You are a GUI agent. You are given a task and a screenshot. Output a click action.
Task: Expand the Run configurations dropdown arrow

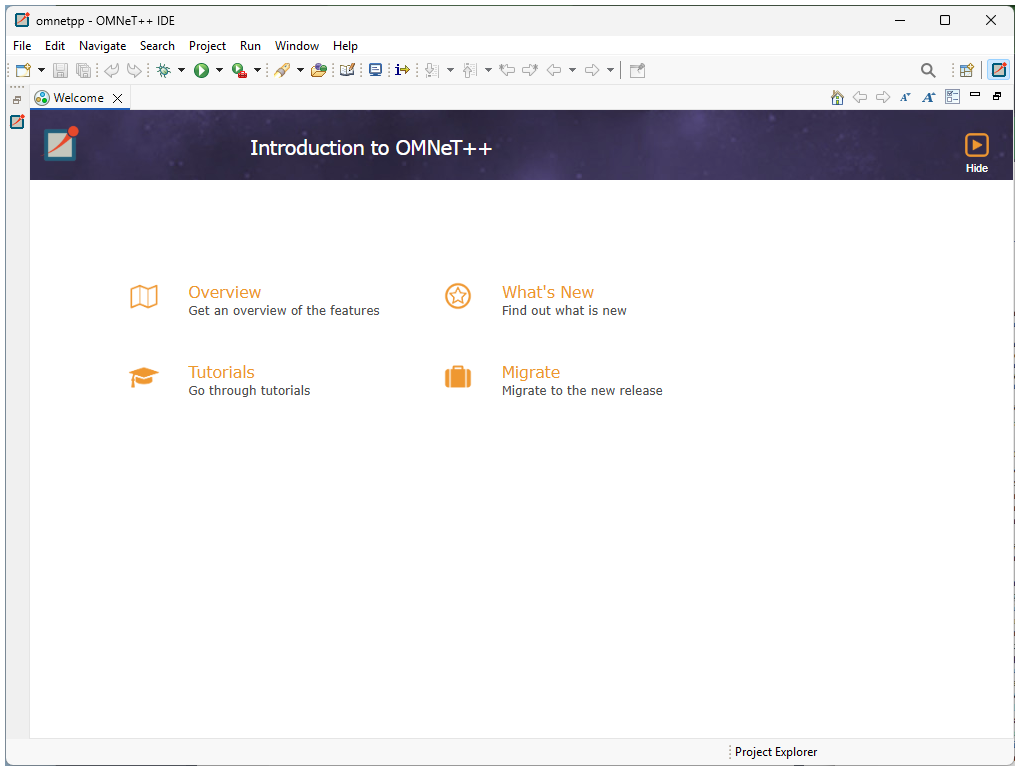tap(219, 70)
